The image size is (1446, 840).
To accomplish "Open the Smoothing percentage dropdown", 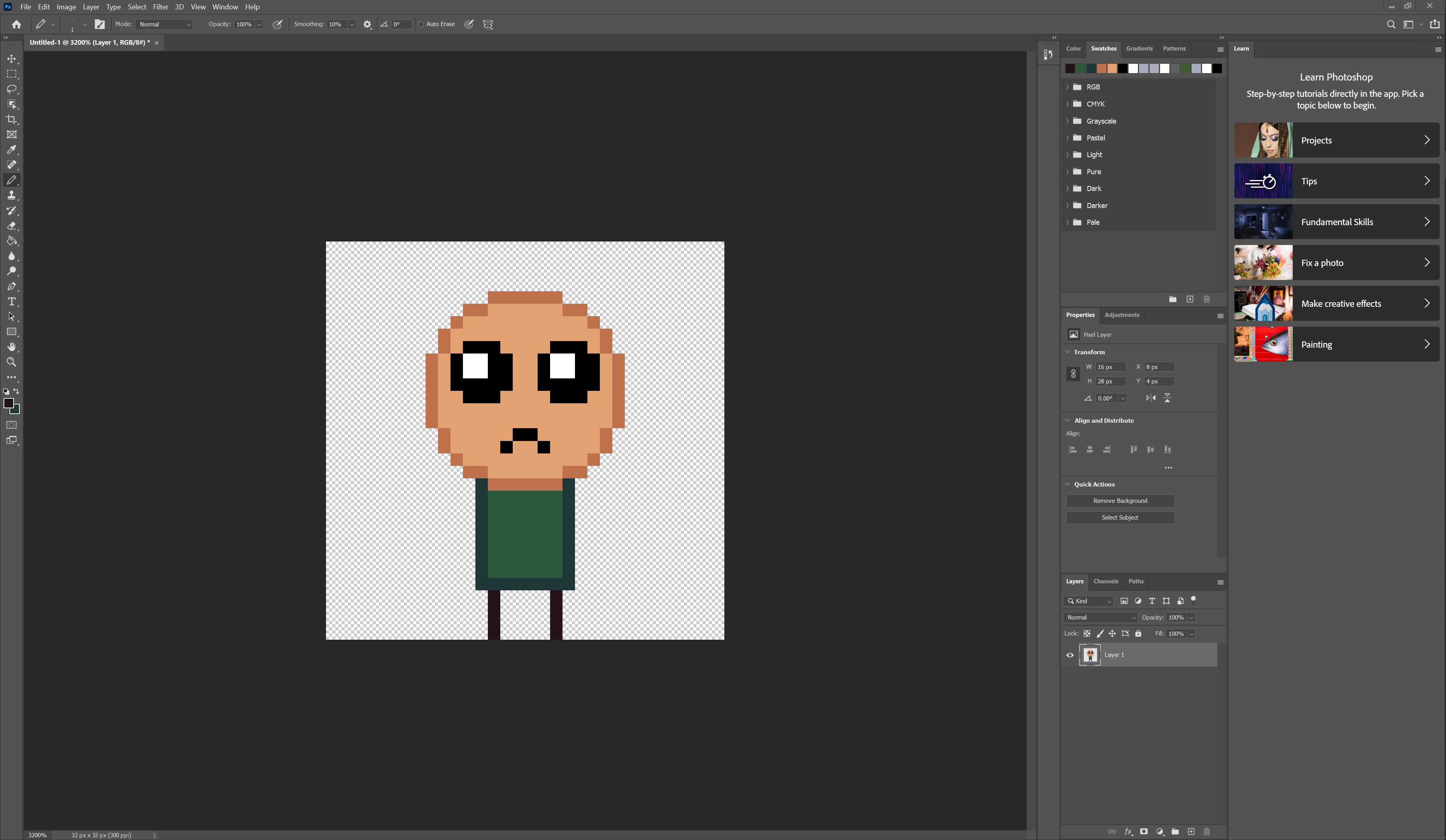I will click(x=352, y=24).
